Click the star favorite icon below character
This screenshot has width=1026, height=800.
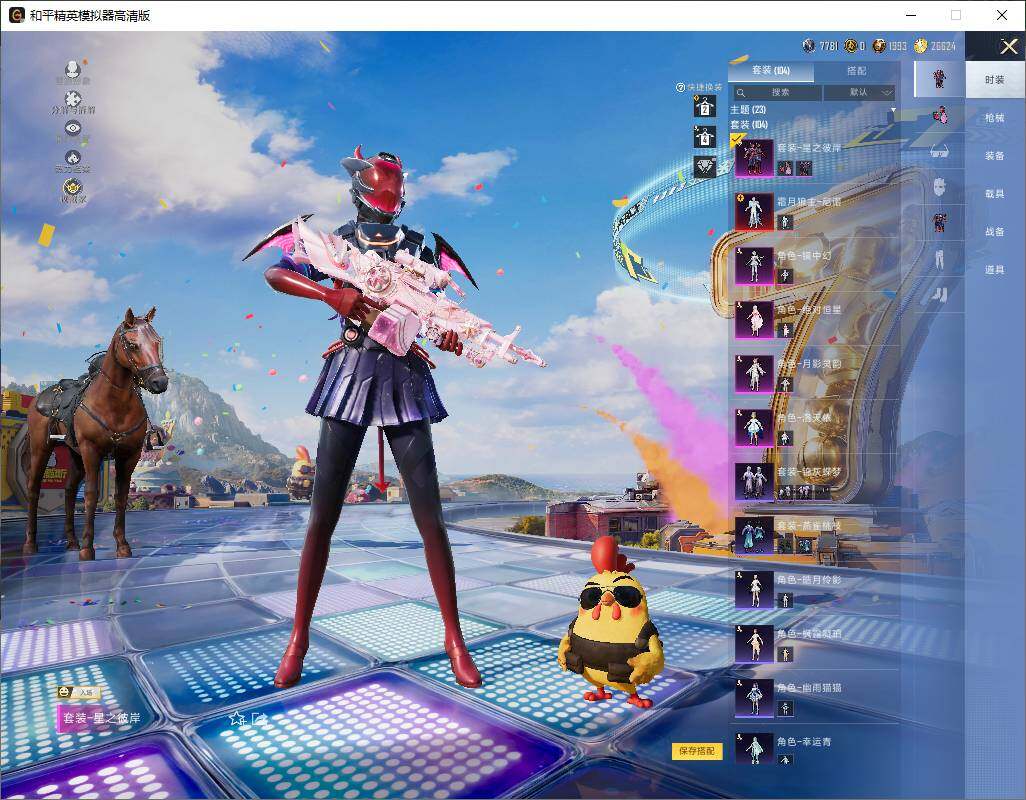pos(236,719)
